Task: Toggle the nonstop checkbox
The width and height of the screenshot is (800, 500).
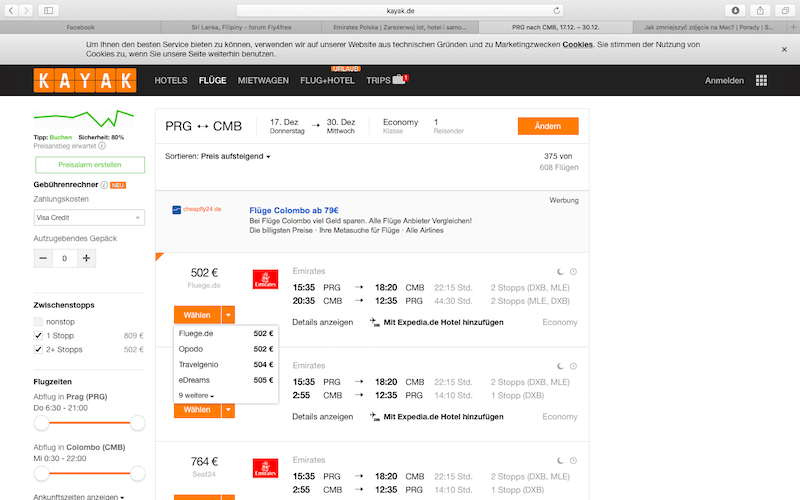Action: coord(38,321)
